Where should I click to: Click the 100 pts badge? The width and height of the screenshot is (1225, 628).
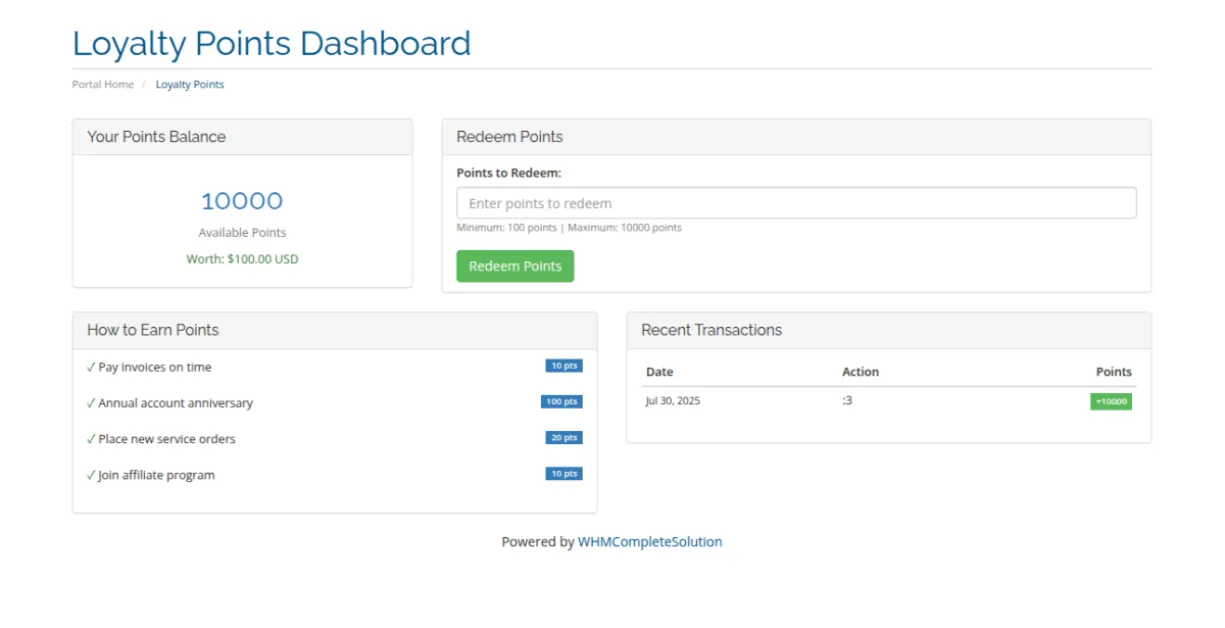pos(561,402)
